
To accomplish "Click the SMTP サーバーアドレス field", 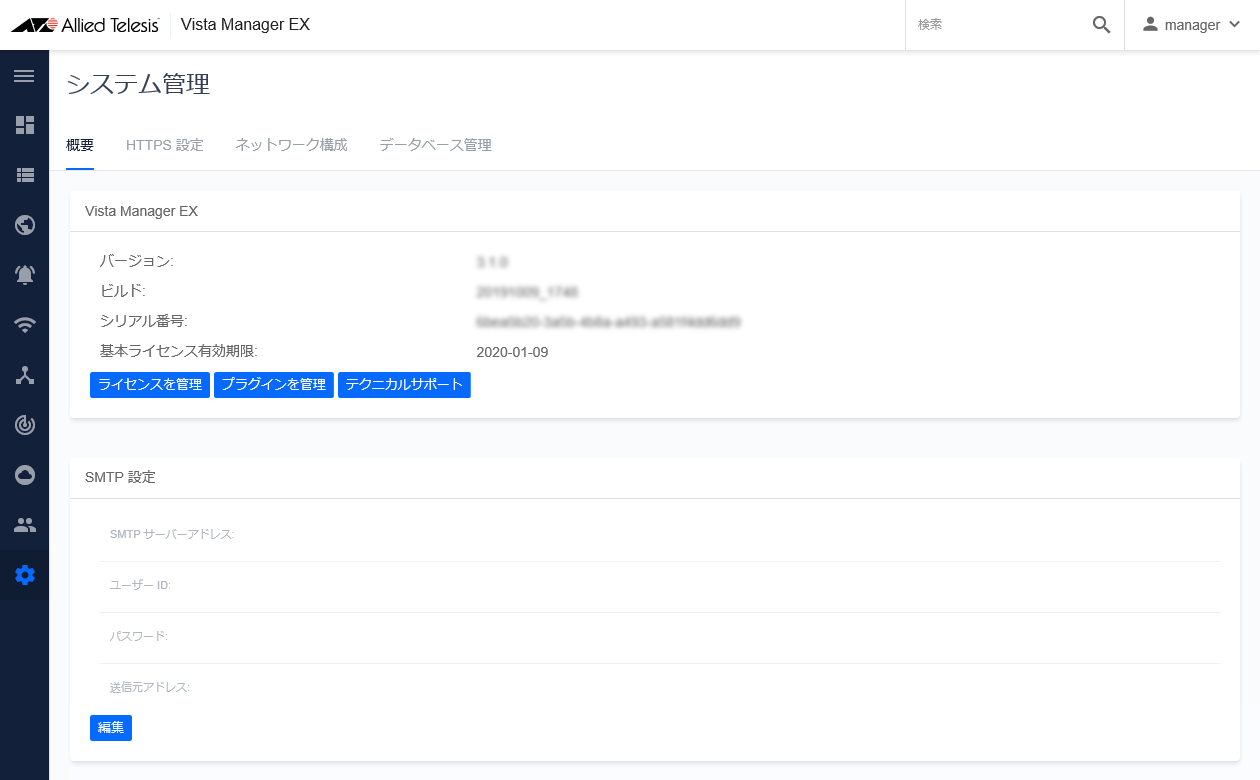I will (660, 535).
